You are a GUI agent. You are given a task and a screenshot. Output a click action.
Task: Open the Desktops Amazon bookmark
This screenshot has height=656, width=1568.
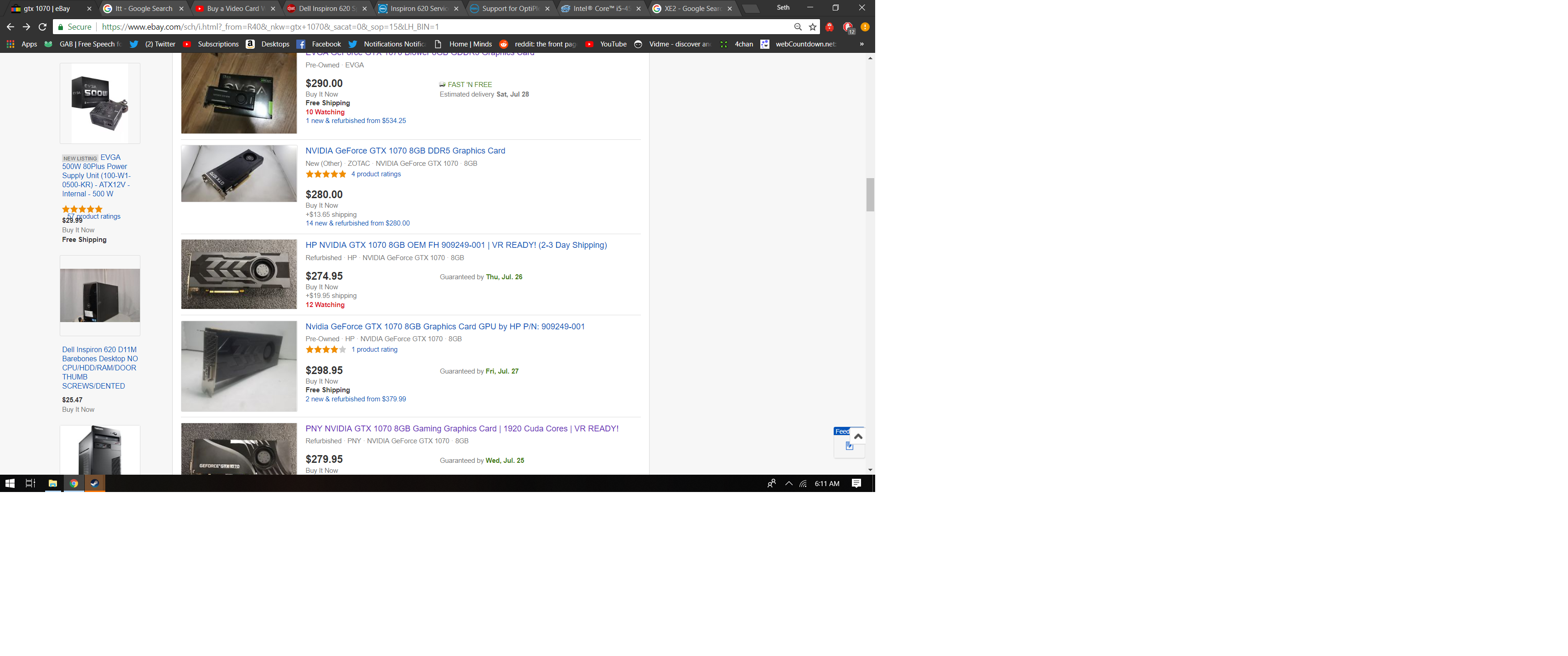[x=268, y=44]
